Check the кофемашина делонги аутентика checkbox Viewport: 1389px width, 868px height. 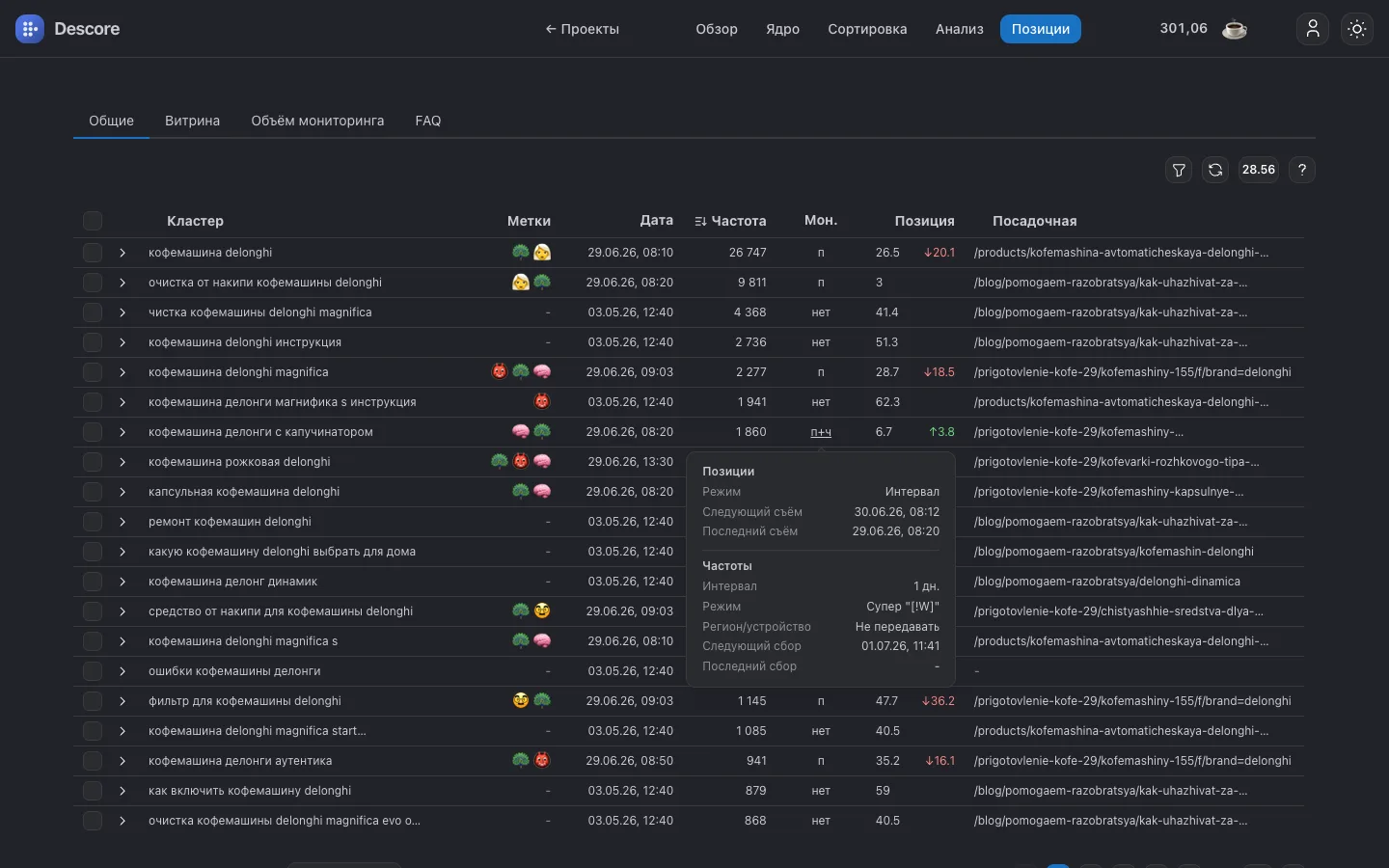point(93,761)
